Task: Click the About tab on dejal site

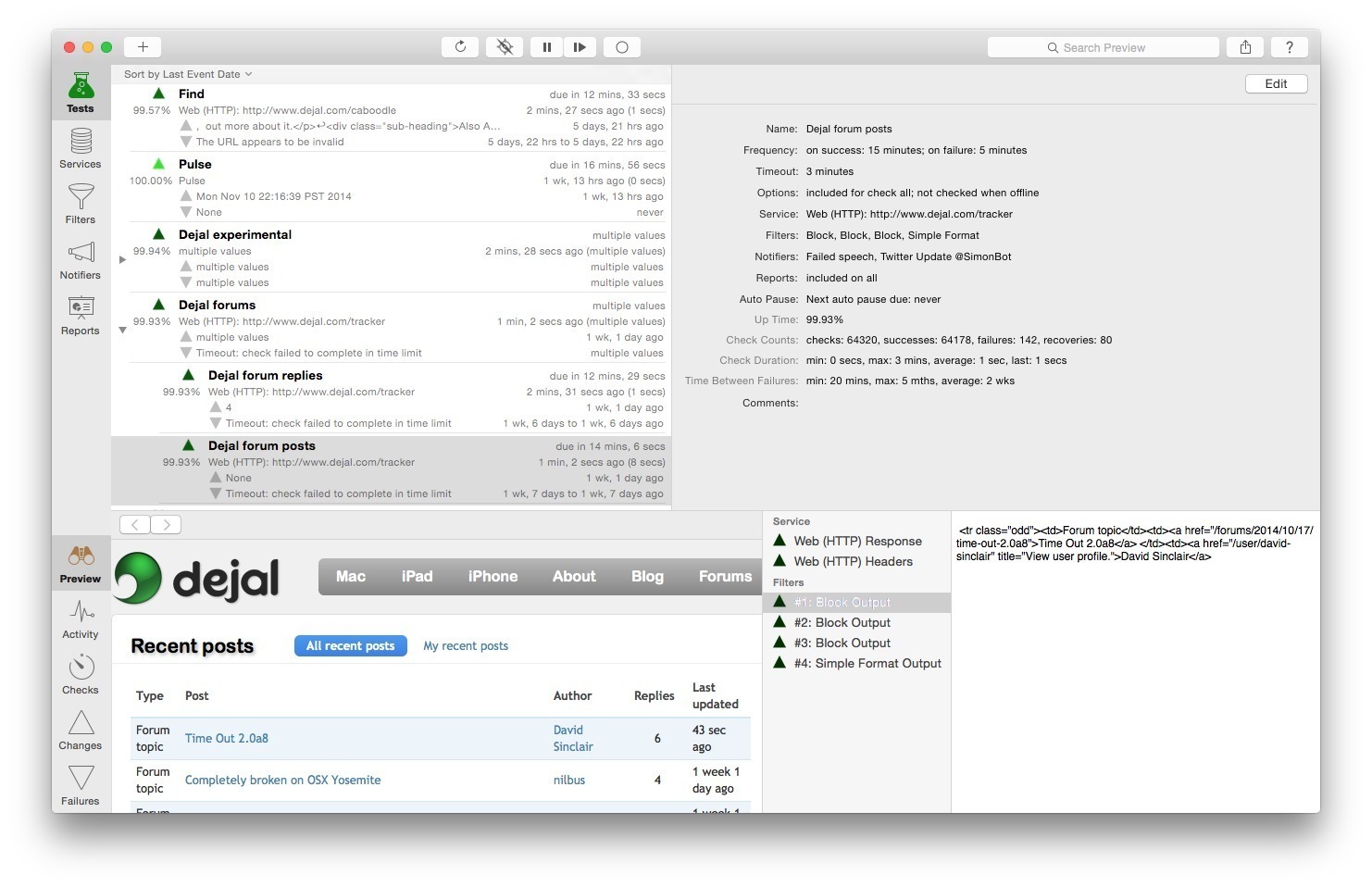Action: [574, 576]
